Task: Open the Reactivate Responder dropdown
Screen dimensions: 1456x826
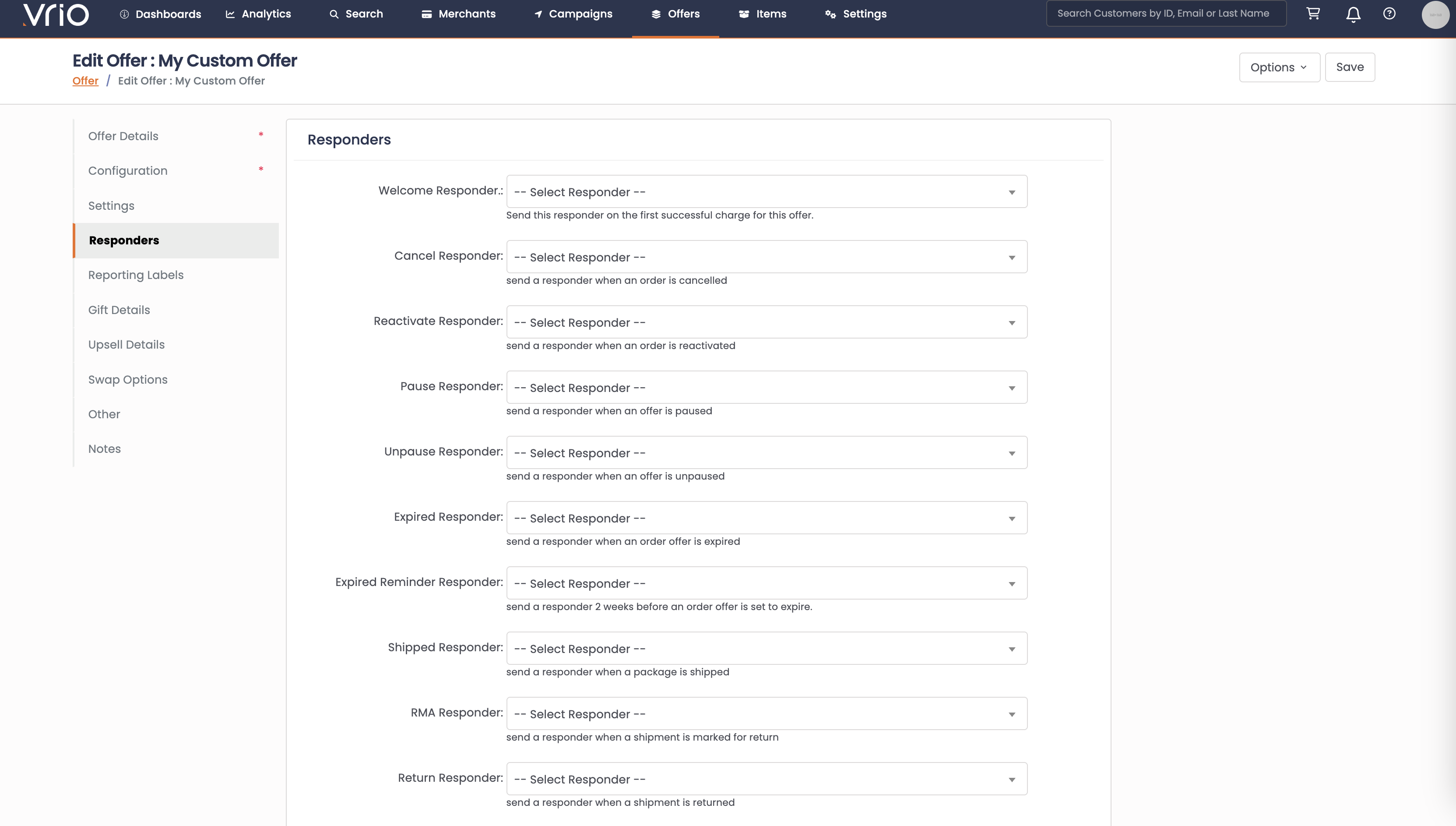Action: [x=767, y=322]
